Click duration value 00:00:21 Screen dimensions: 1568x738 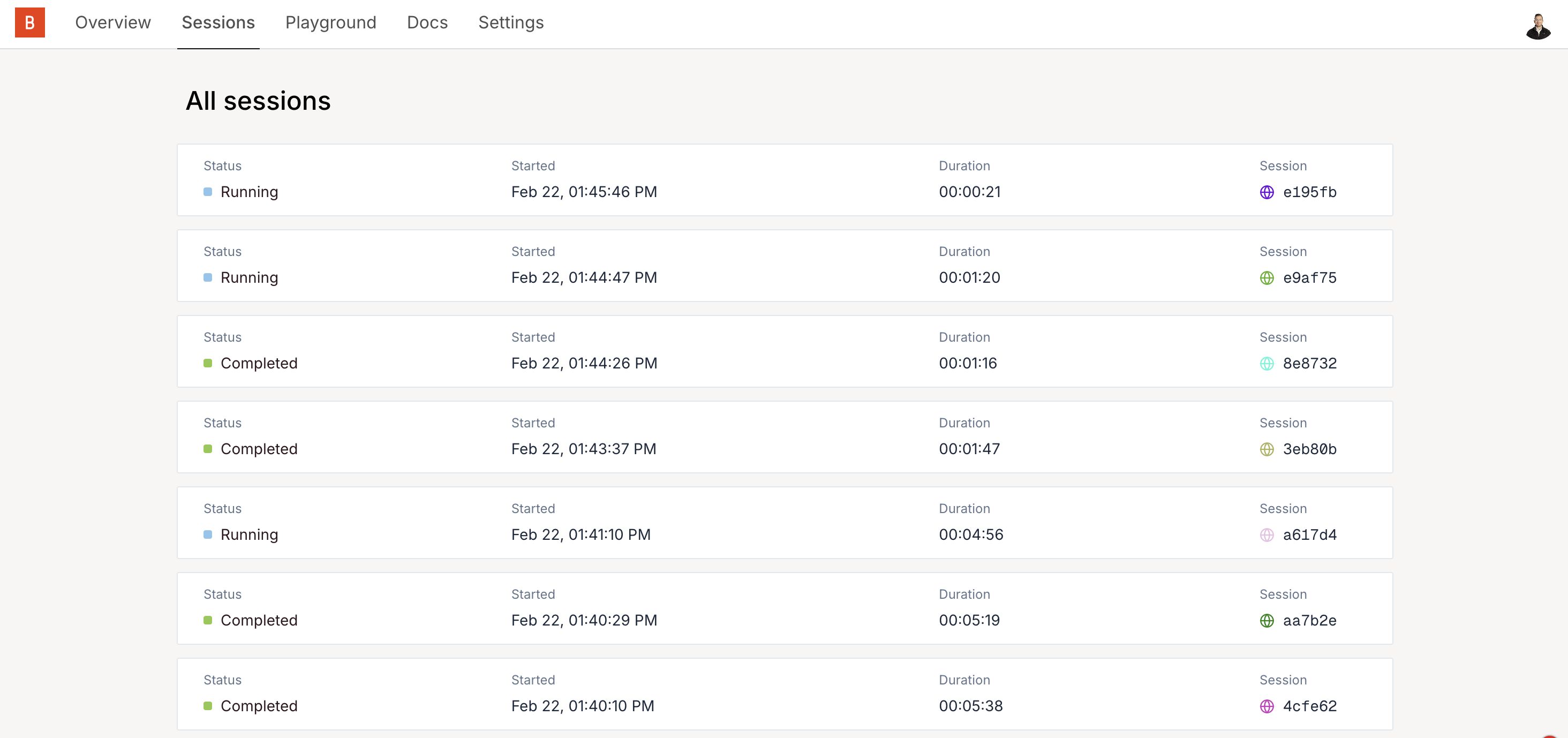pyautogui.click(x=970, y=192)
